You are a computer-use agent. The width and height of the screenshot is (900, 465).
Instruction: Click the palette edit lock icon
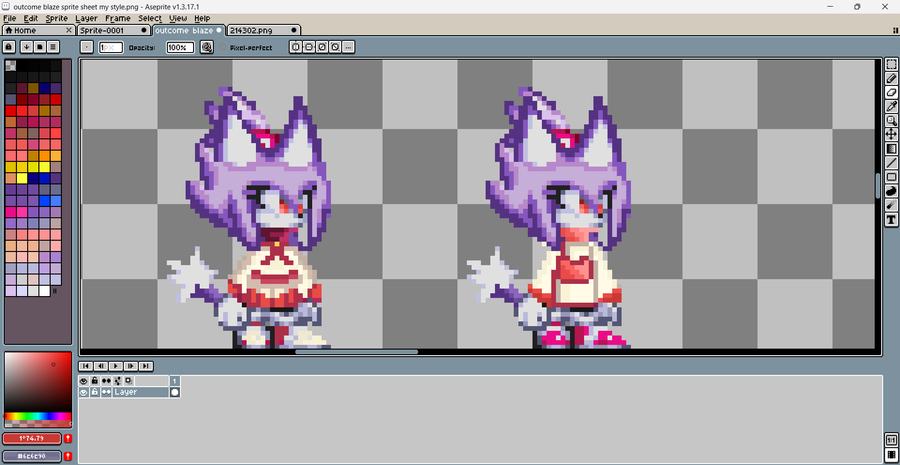tap(9, 47)
